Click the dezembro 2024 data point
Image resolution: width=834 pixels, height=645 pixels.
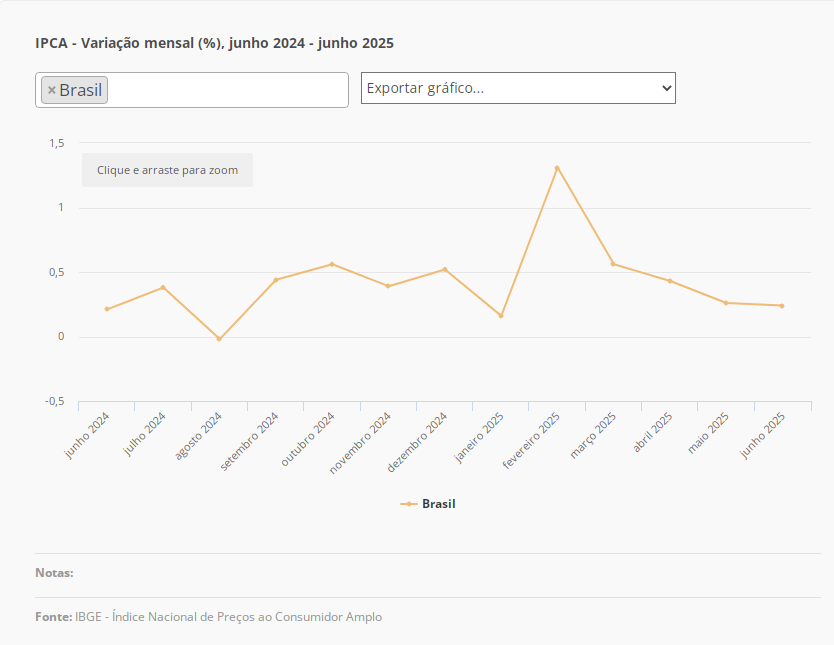[x=445, y=269]
